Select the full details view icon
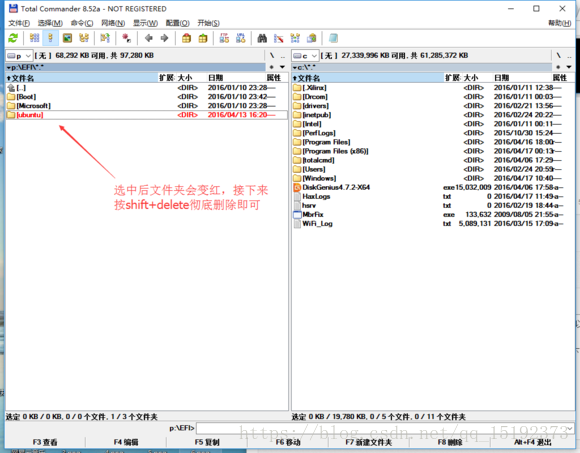580x453 pixels. click(x=51, y=38)
